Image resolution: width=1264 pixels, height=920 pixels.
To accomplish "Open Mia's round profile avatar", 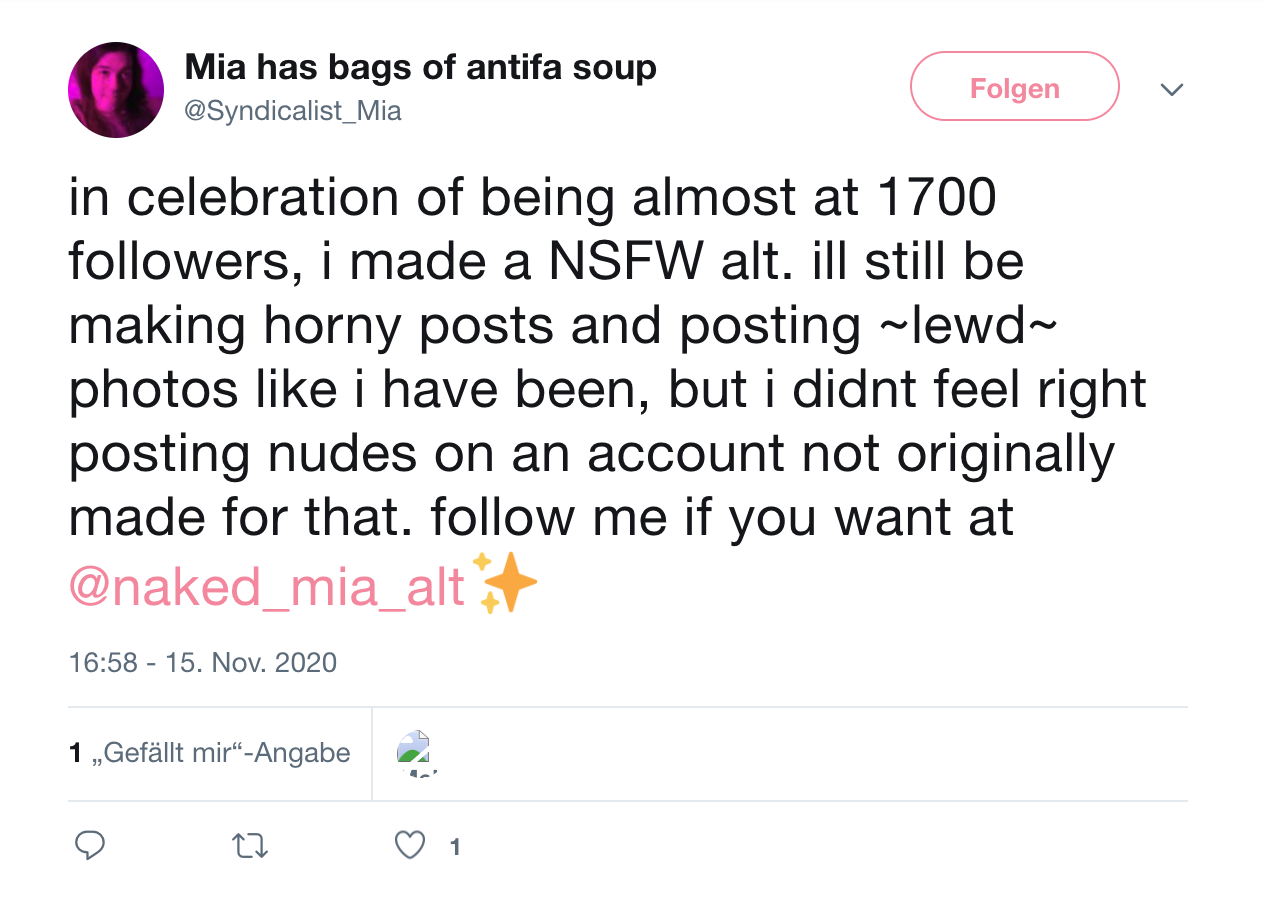I will click(116, 90).
